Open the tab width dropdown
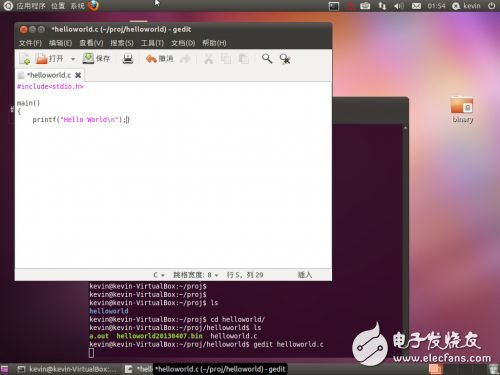Viewport: 500px width, 375px height. 196,275
